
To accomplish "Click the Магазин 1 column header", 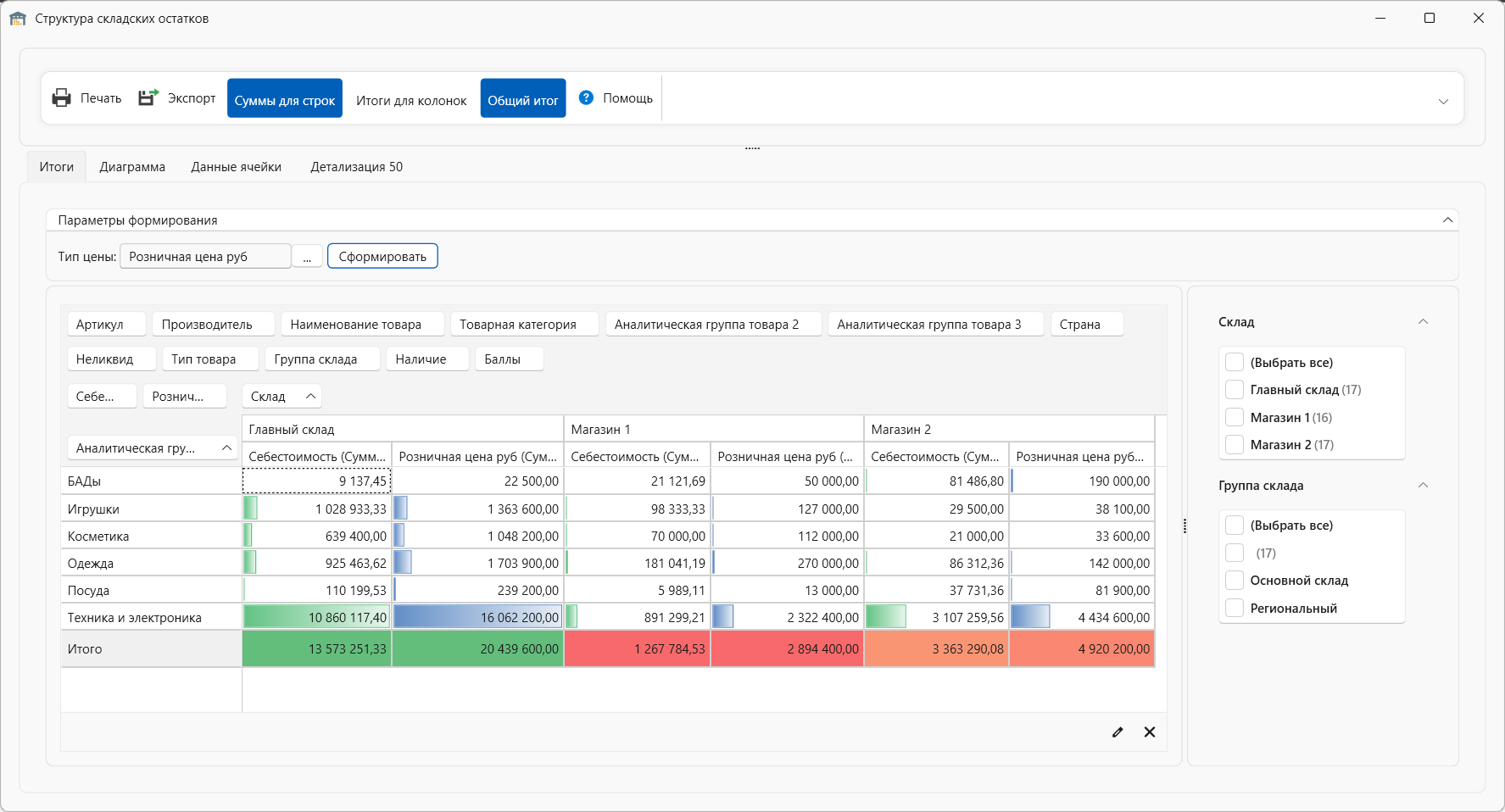I will point(714,429).
